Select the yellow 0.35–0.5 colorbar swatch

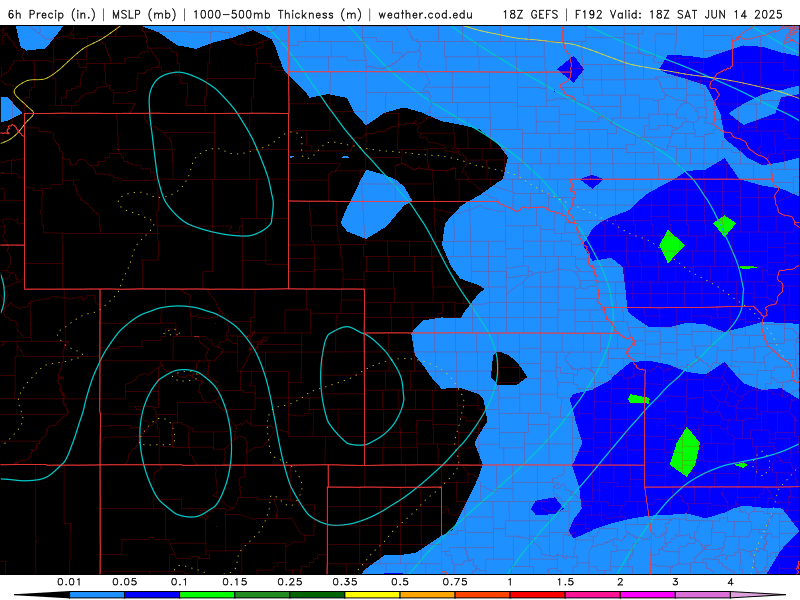372,595
